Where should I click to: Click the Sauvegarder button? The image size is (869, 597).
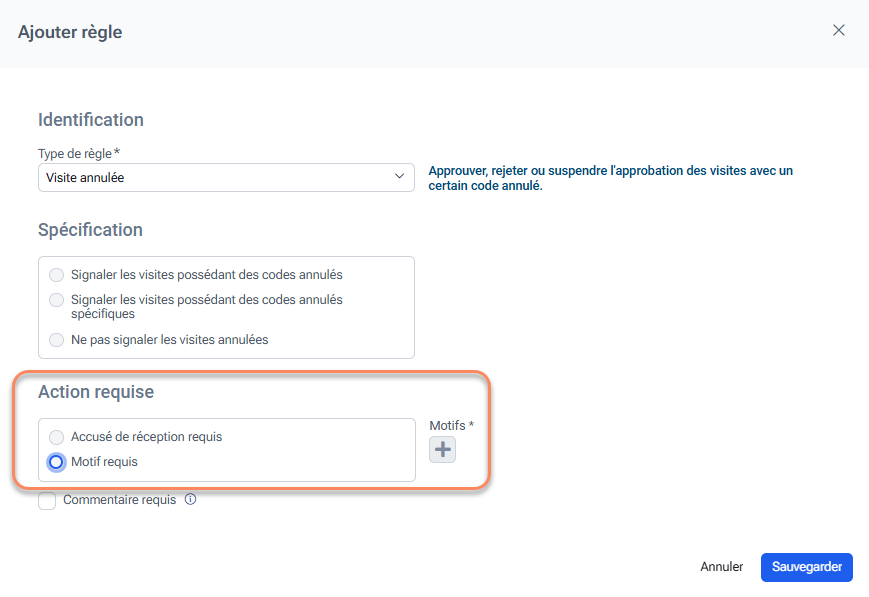click(x=806, y=567)
